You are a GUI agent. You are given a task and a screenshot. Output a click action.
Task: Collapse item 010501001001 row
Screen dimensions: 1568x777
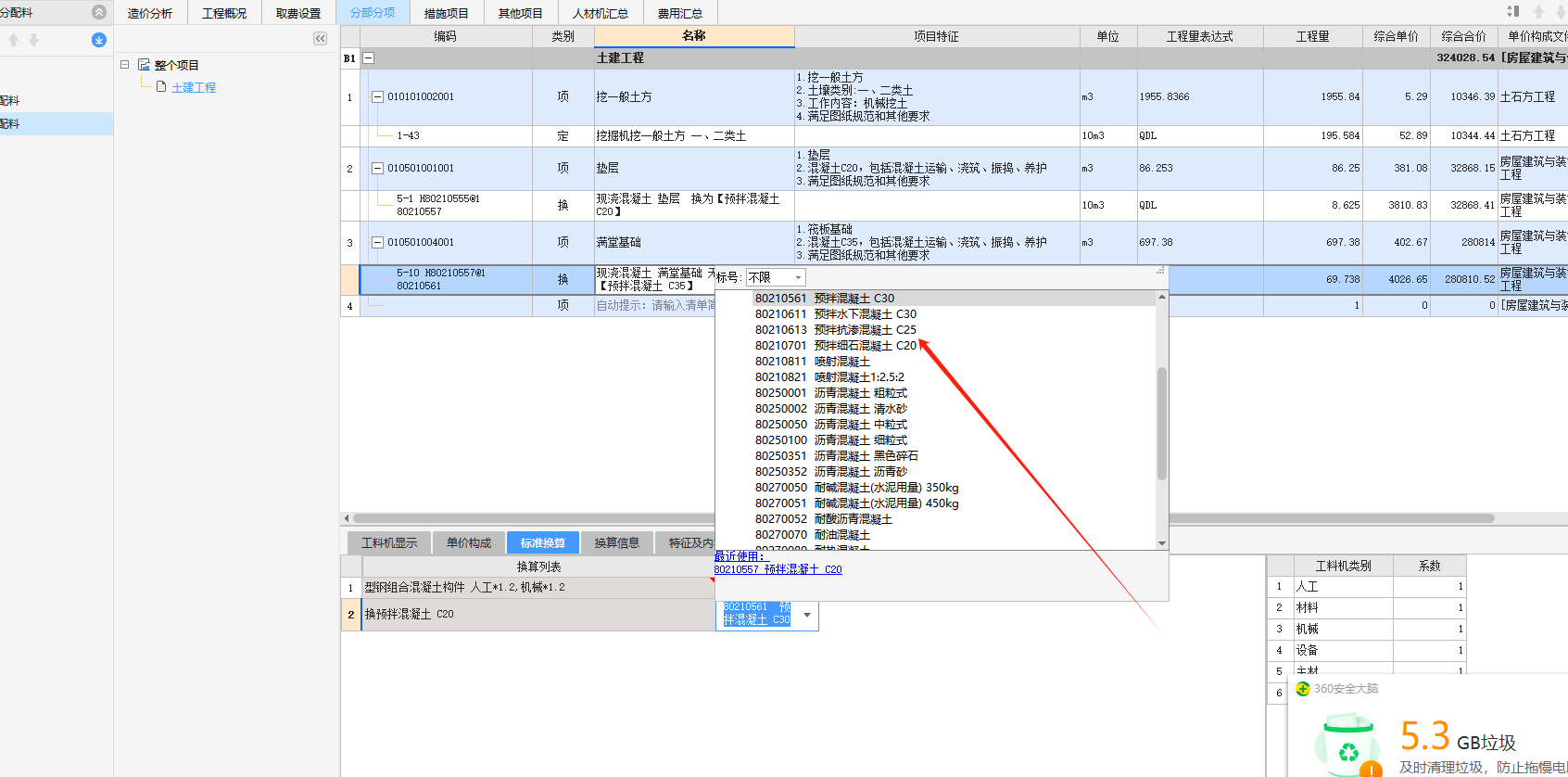(x=377, y=168)
